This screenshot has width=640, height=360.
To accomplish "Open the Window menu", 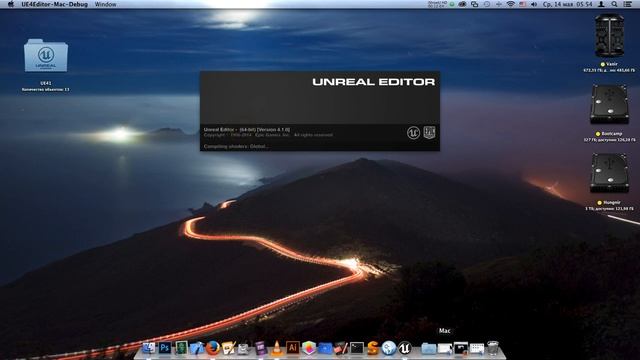I will 105,4.
